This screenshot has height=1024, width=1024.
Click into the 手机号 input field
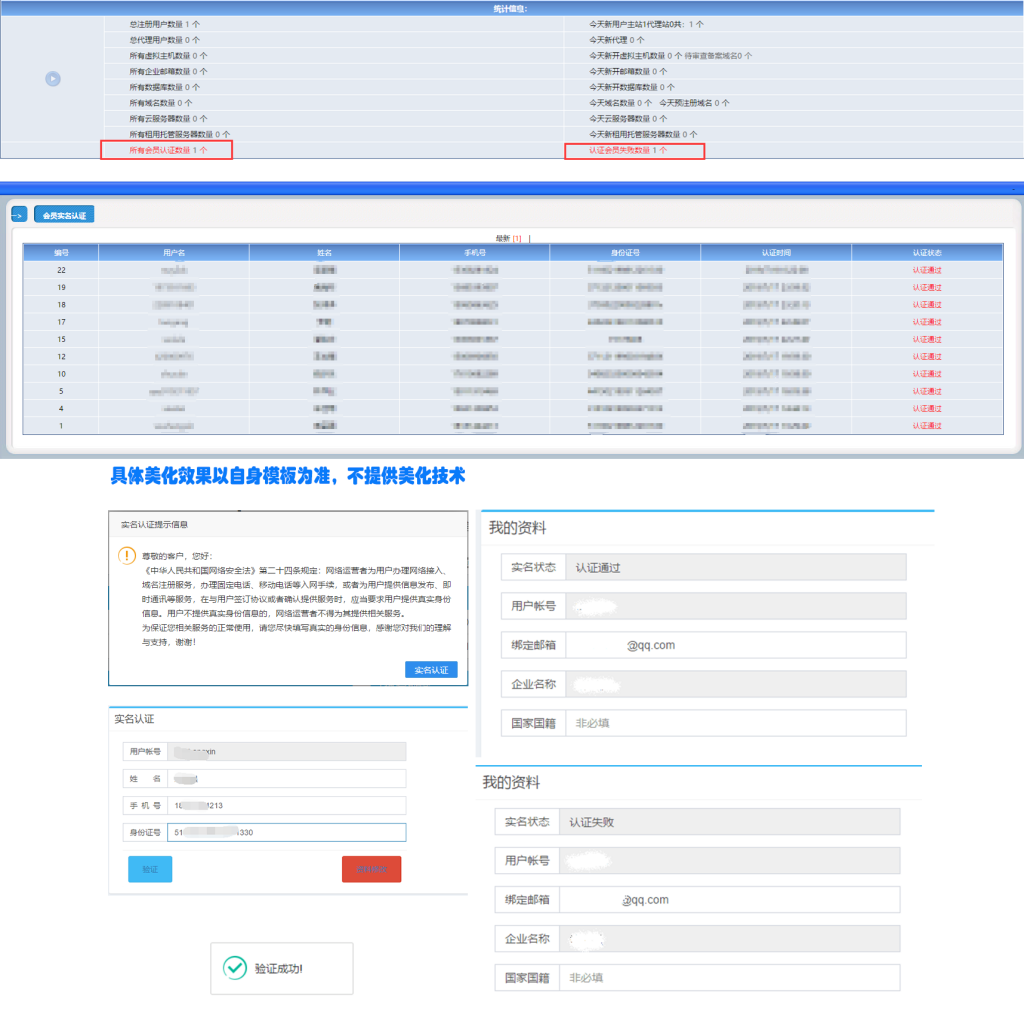point(286,806)
